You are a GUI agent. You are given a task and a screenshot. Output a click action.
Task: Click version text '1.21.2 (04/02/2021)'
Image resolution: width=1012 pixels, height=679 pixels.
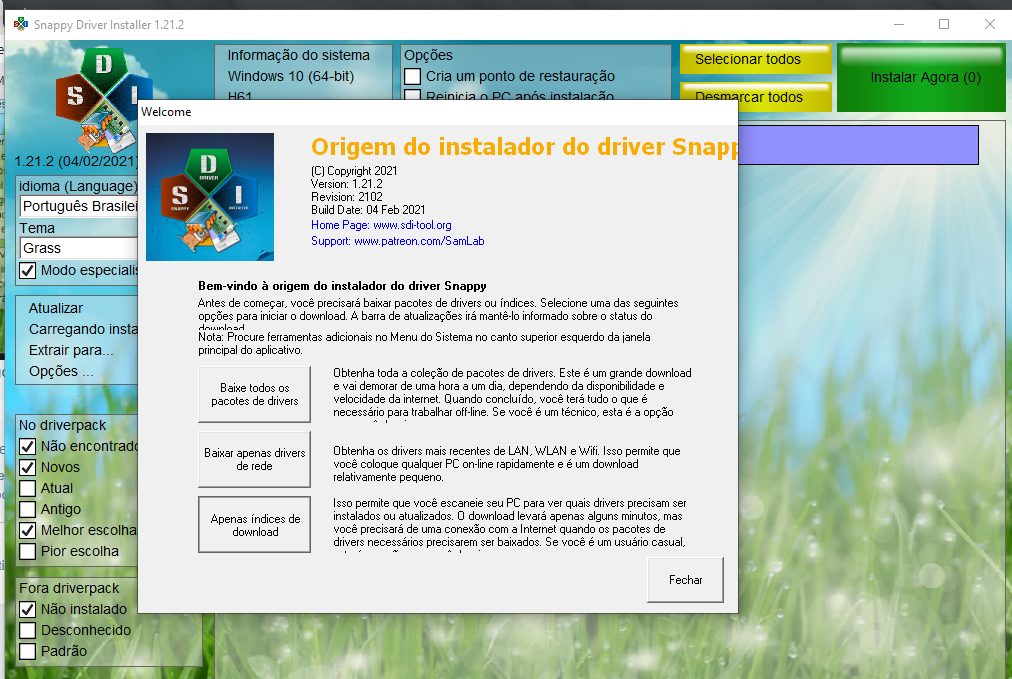76,161
